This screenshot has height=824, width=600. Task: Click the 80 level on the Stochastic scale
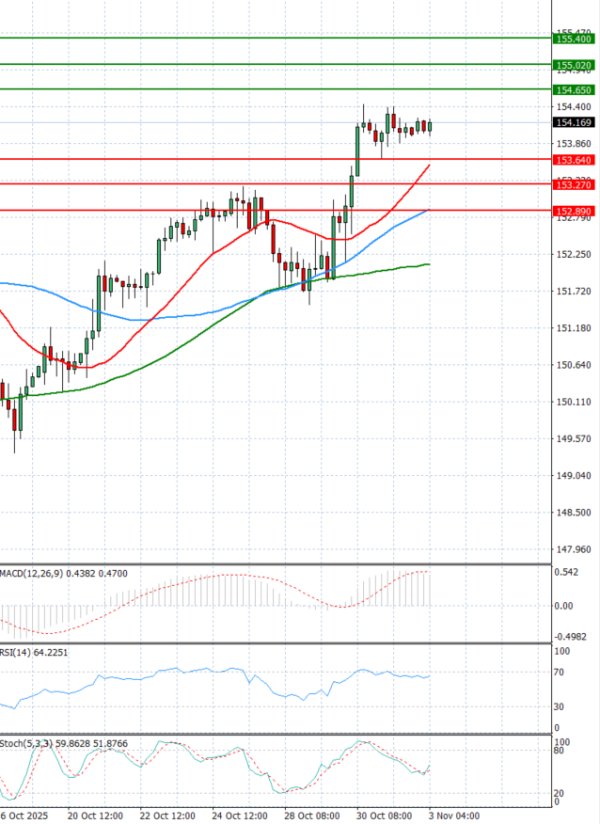pyautogui.click(x=563, y=751)
